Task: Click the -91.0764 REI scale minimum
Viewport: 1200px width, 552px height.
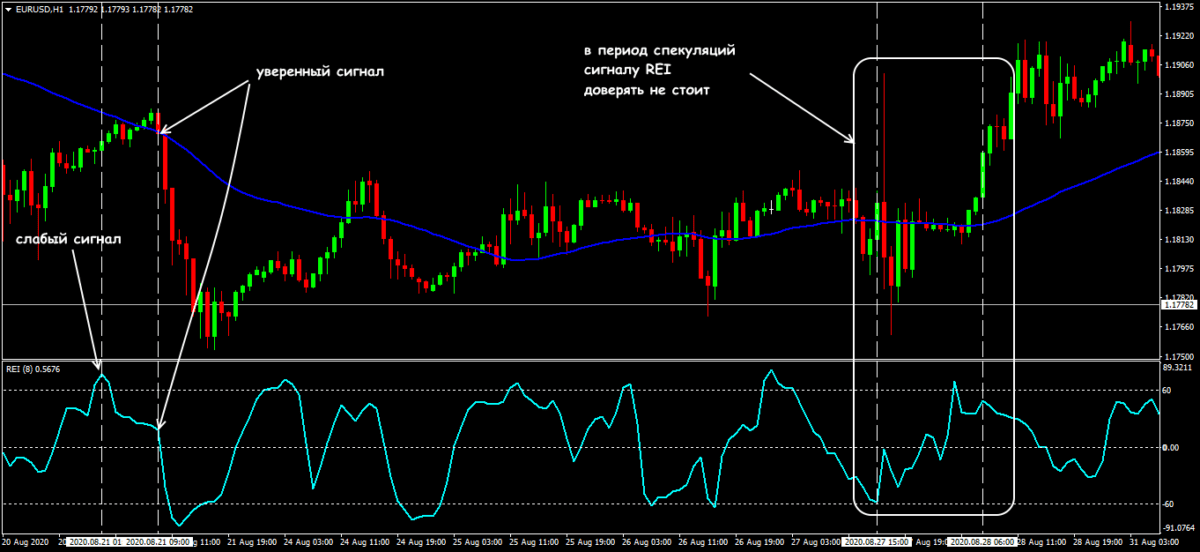Action: click(1179, 526)
